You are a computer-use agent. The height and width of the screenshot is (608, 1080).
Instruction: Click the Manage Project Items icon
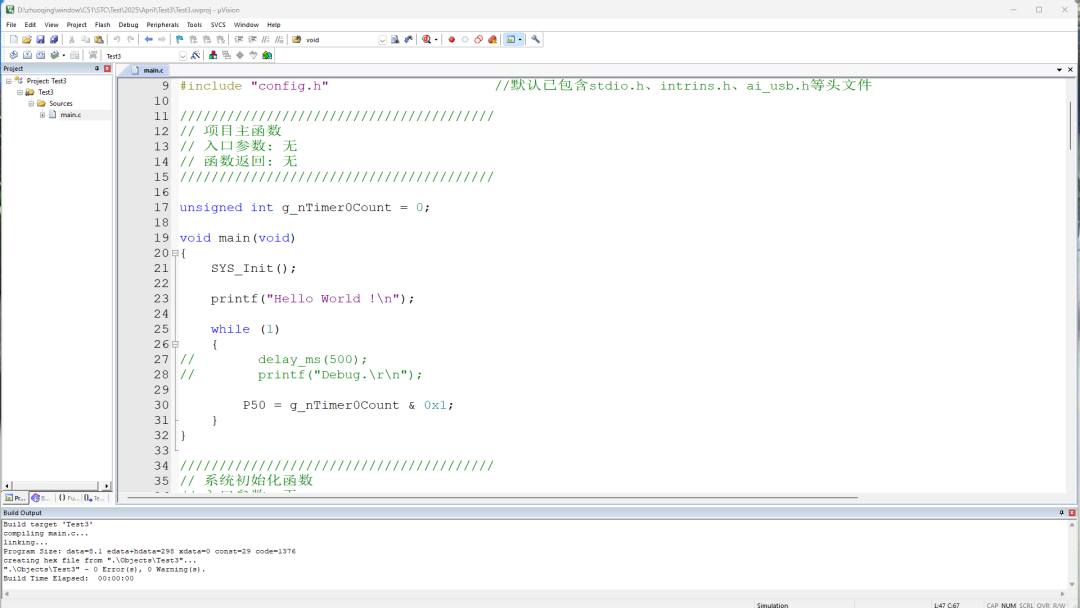(213, 55)
